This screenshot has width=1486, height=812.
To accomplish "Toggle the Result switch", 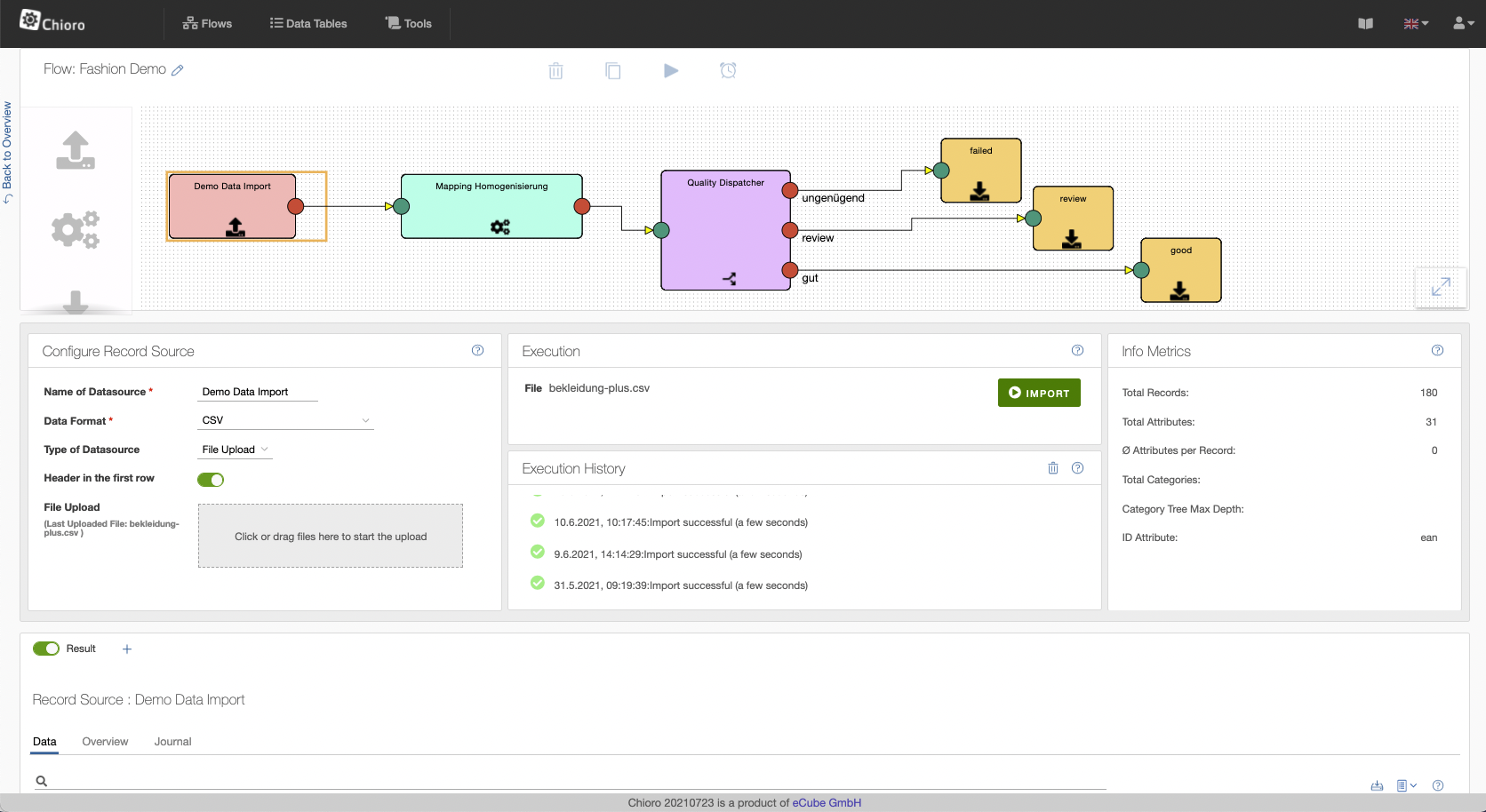I will (46, 649).
